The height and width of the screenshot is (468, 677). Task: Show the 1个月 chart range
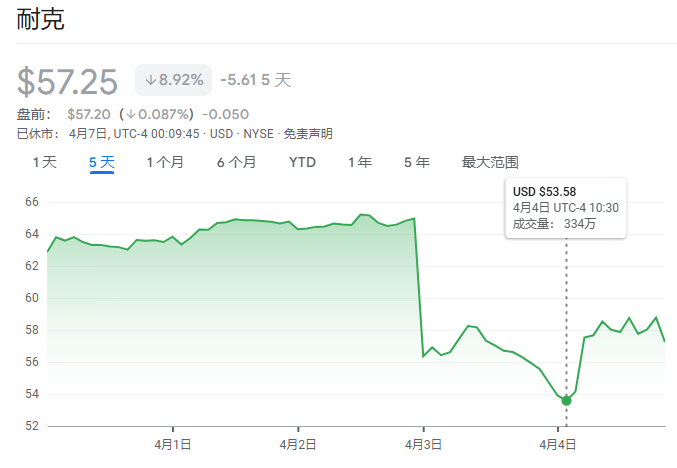(165, 162)
